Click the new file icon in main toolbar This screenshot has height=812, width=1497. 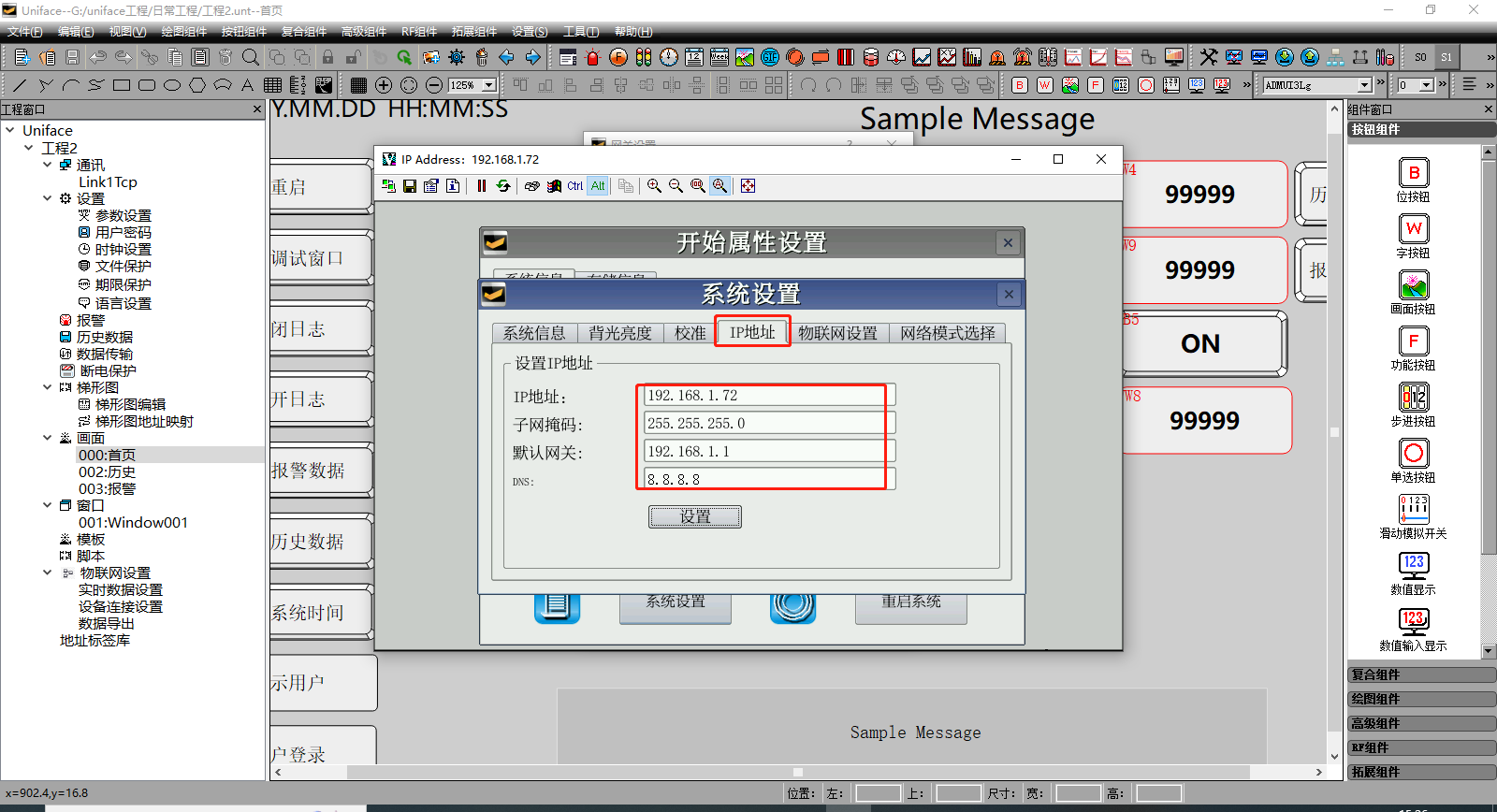22,57
